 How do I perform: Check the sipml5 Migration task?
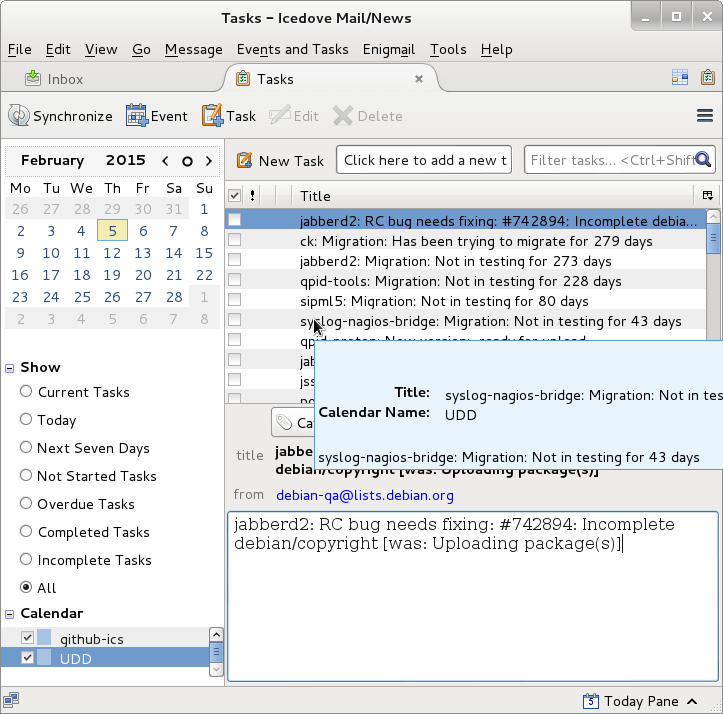pos(234,300)
